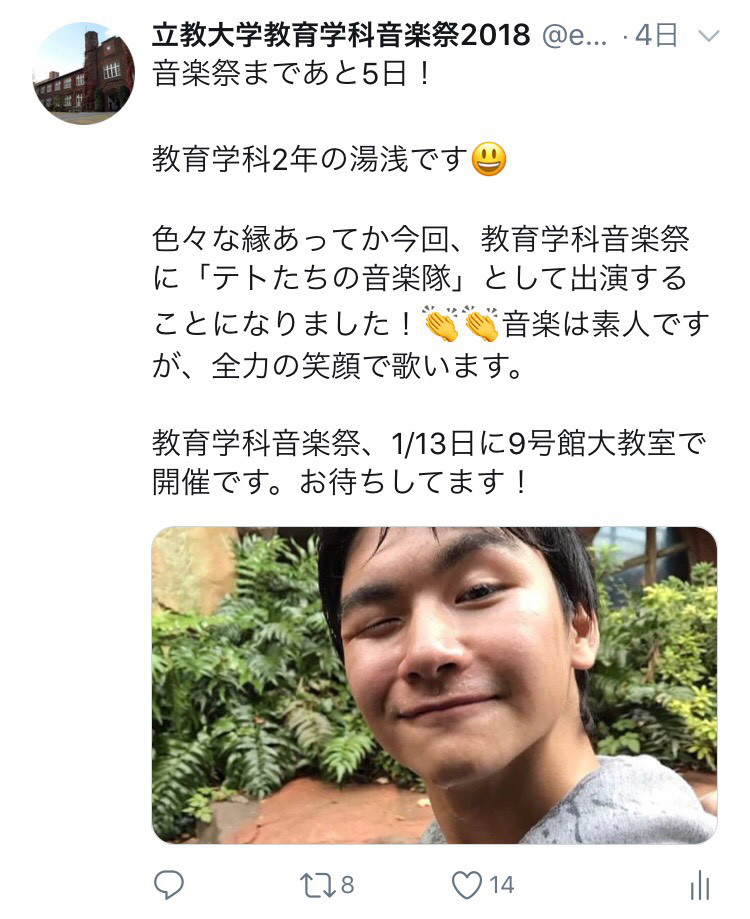This screenshot has height=919, width=750.
Task: Tap the 1/13日に9号館大教室で sentence
Action: [548, 444]
